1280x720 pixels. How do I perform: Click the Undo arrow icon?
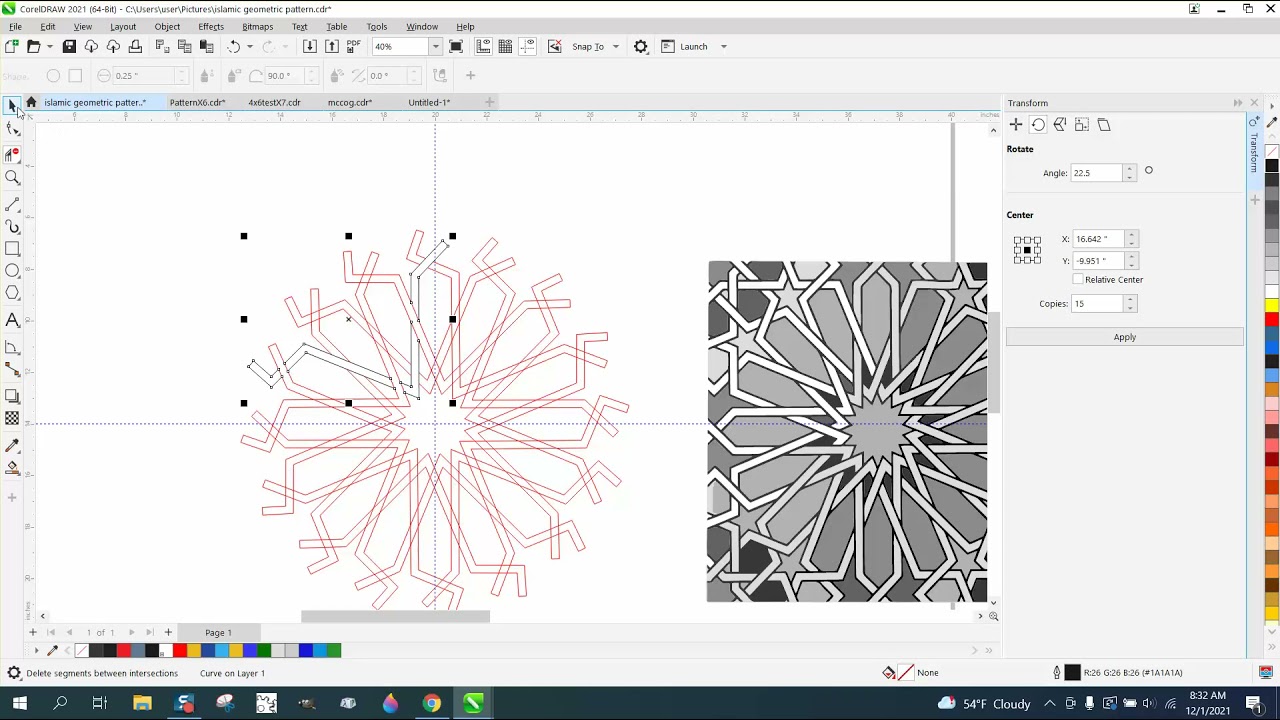pos(233,47)
